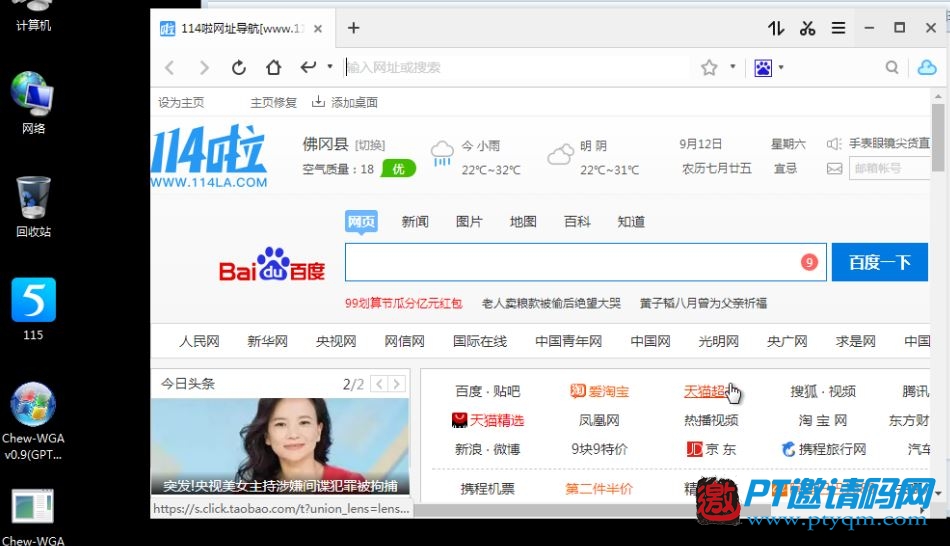
Task: Click the speaker announcement icon
Action: (834, 144)
